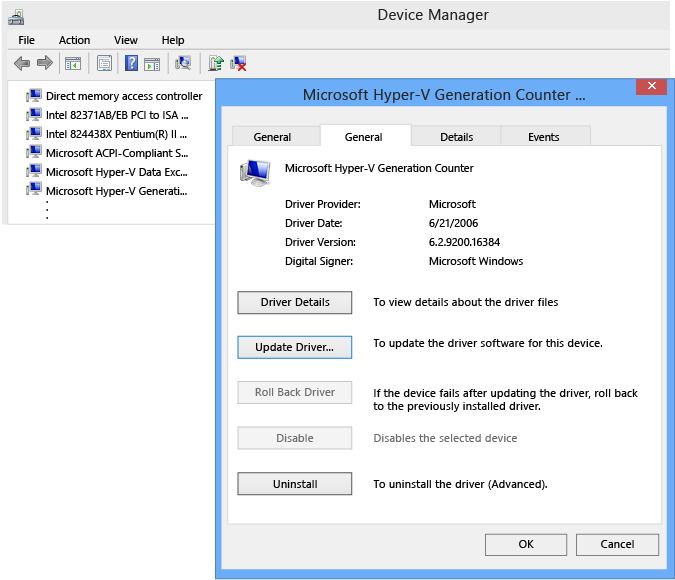Click the Forward arrow in Device Manager toolbar
The width and height of the screenshot is (675, 580).
point(45,63)
